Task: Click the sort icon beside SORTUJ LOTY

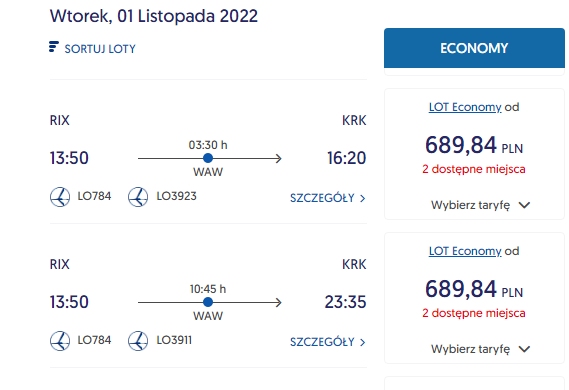Action: [54, 47]
